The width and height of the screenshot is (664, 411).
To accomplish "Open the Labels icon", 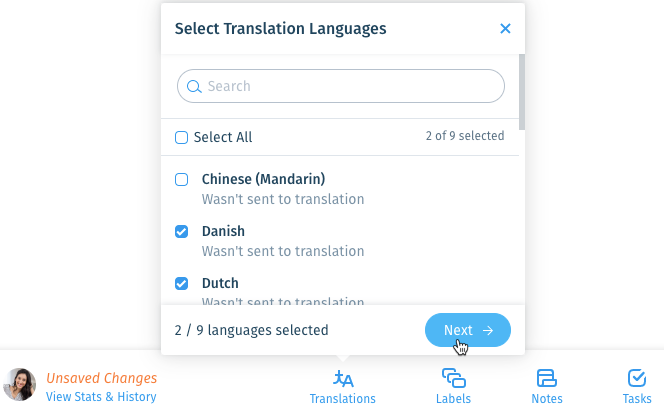I will click(454, 378).
